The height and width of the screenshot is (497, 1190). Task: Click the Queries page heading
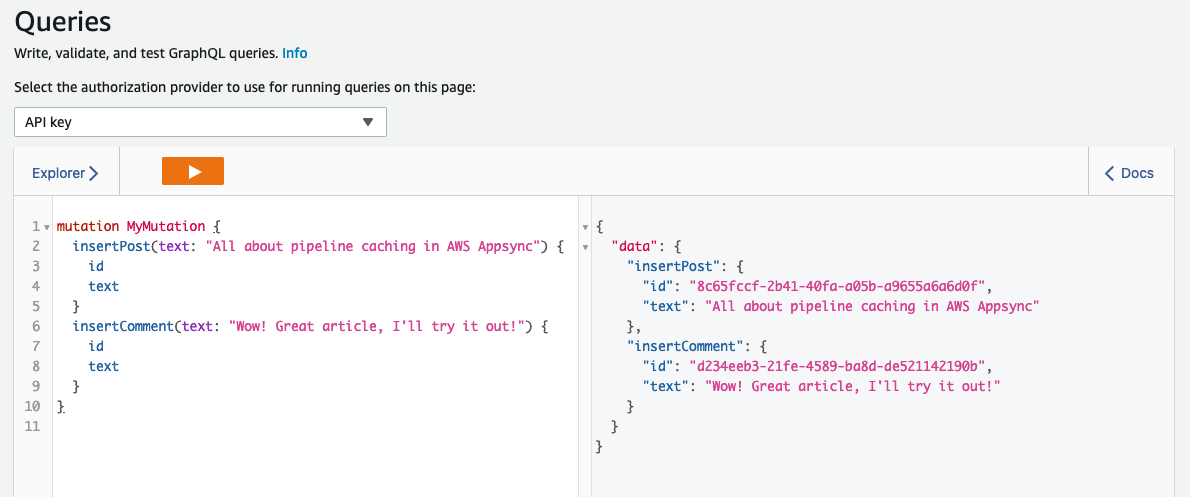click(x=63, y=21)
